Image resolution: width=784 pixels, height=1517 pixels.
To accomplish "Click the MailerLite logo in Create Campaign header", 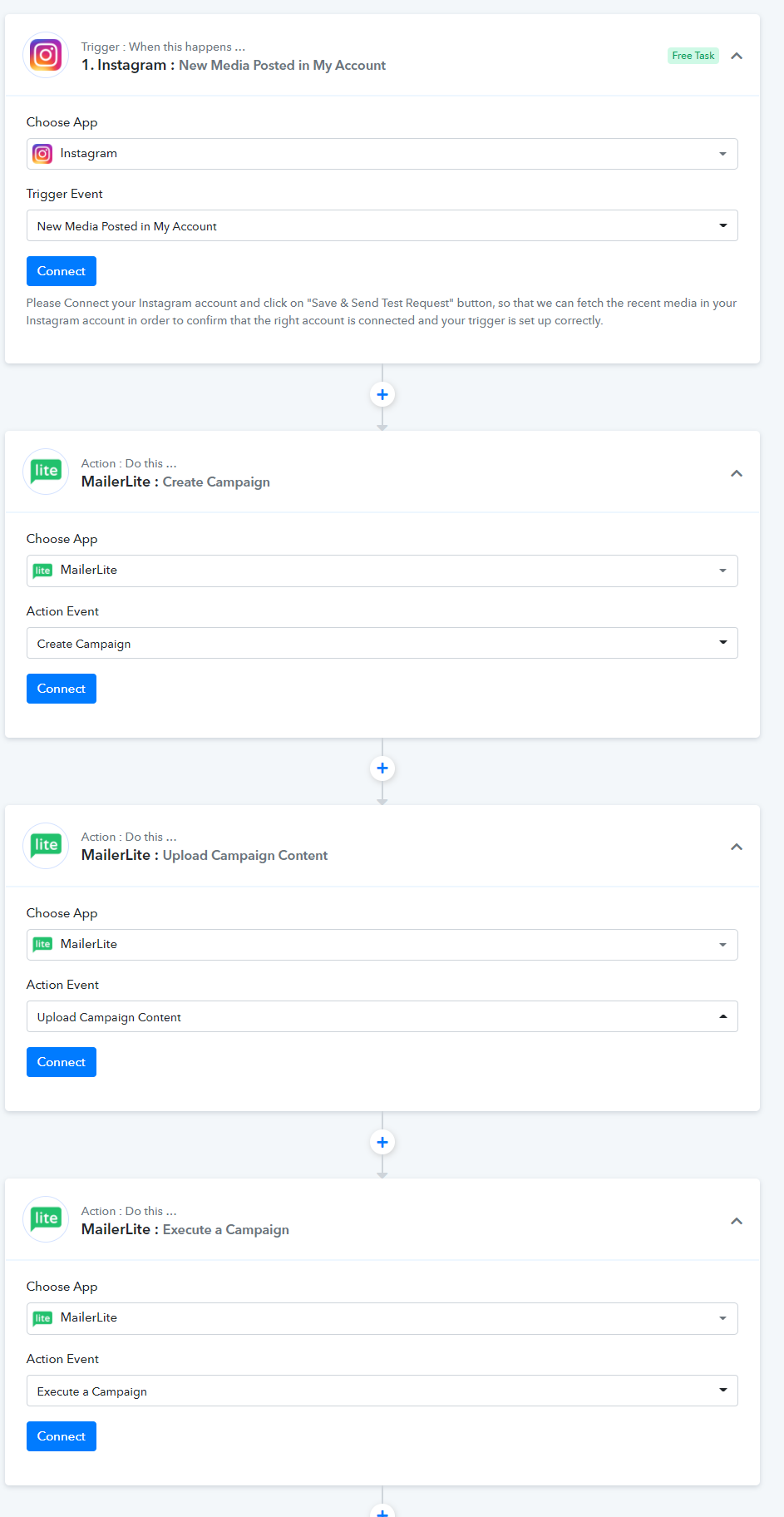I will pyautogui.click(x=46, y=472).
